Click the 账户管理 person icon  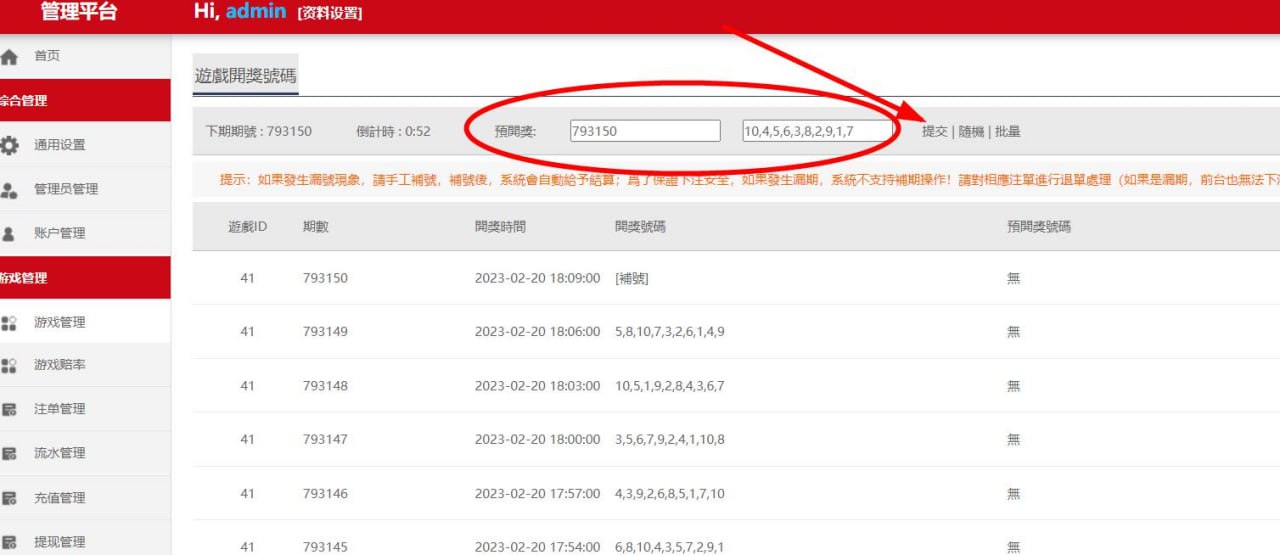(10, 233)
